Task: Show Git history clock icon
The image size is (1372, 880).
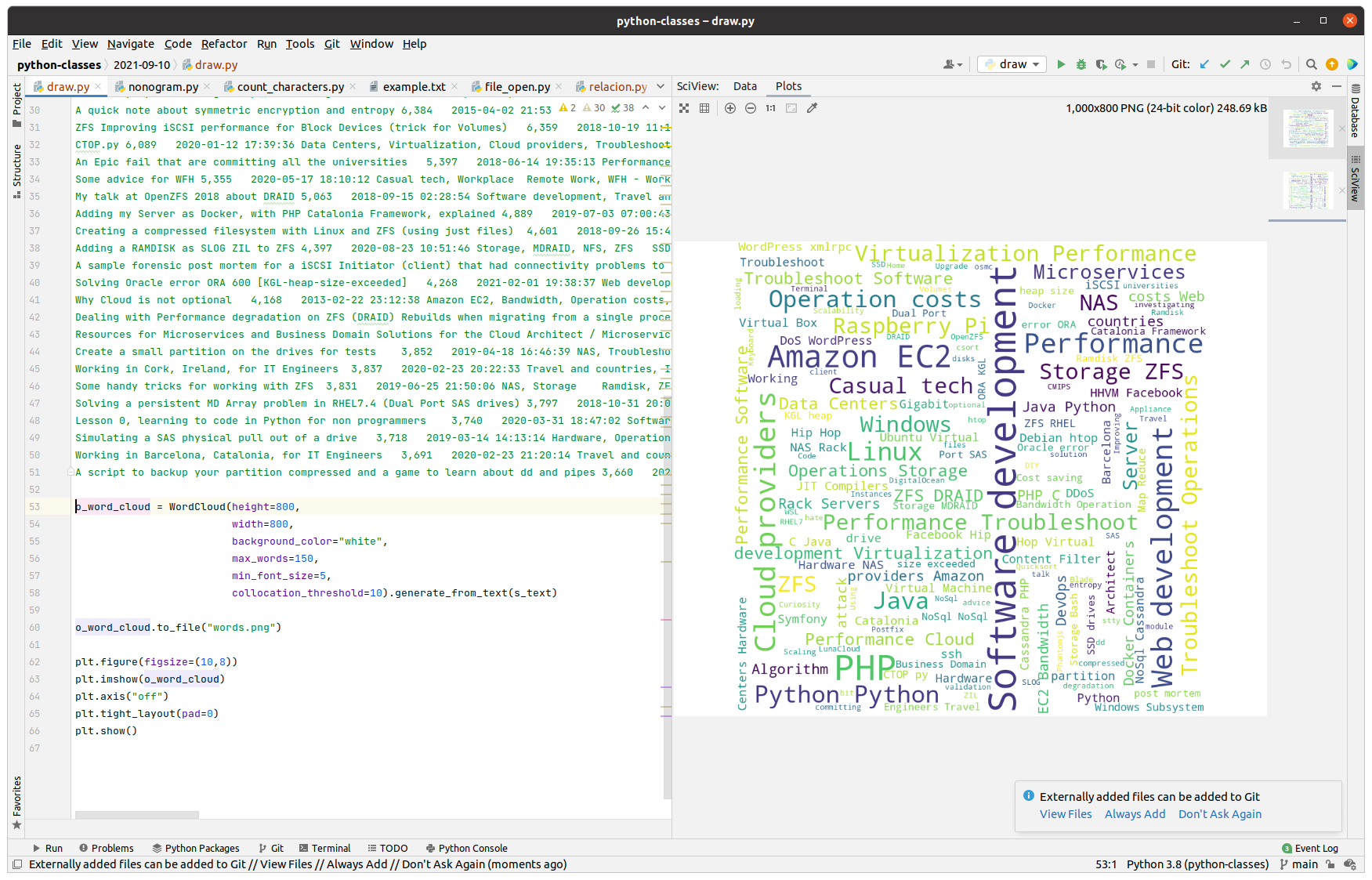Action: click(x=1265, y=64)
